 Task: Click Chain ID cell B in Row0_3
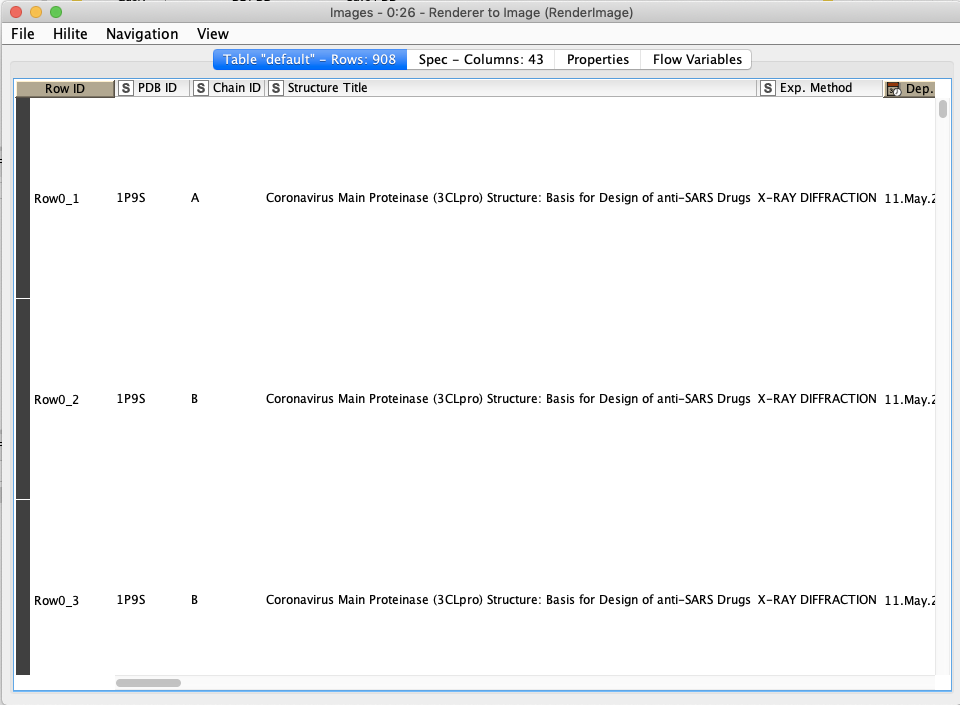[x=194, y=600]
